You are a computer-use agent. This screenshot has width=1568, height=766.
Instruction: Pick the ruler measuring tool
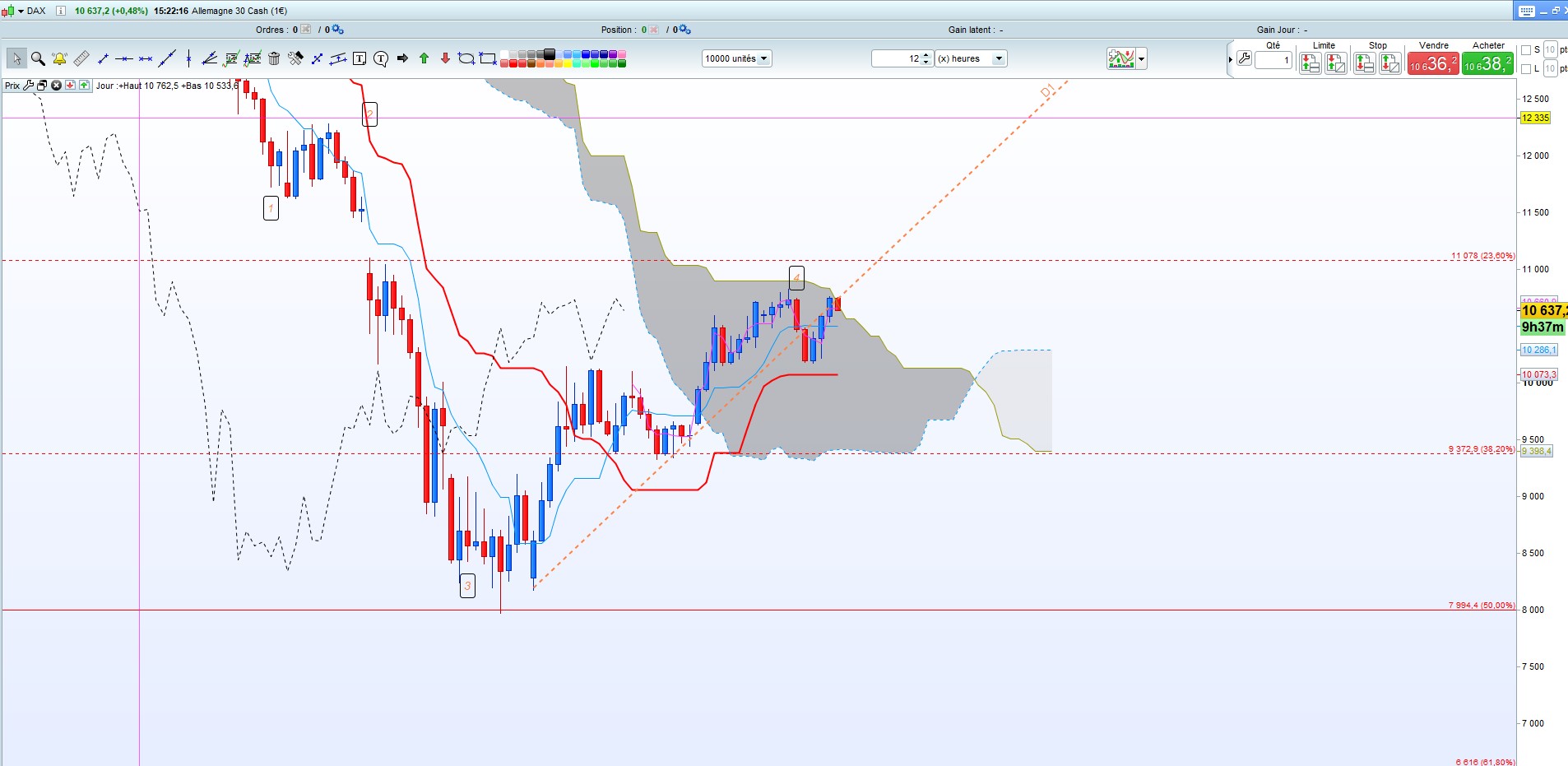pos(81,58)
